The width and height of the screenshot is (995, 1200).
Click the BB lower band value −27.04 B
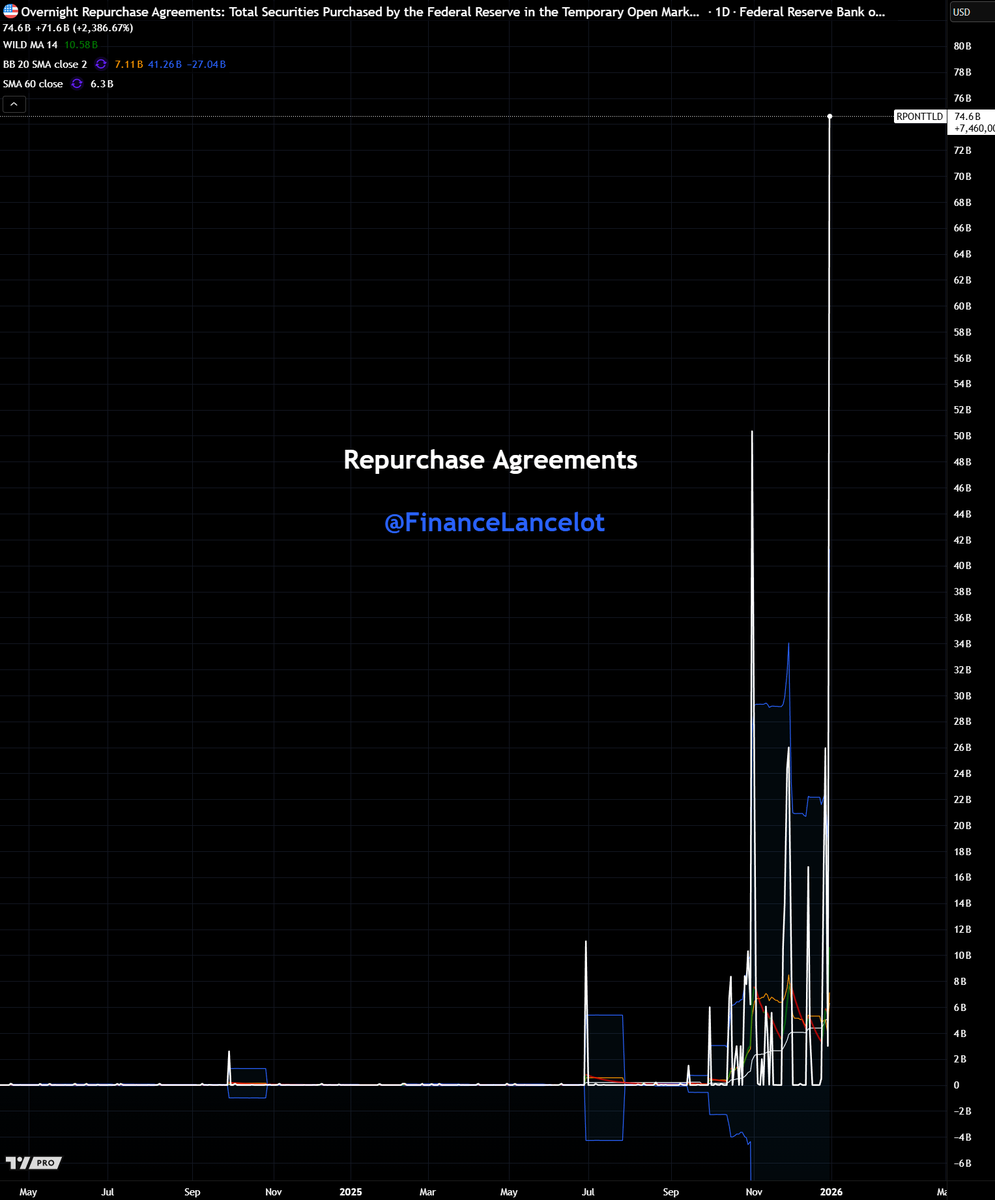(x=206, y=64)
